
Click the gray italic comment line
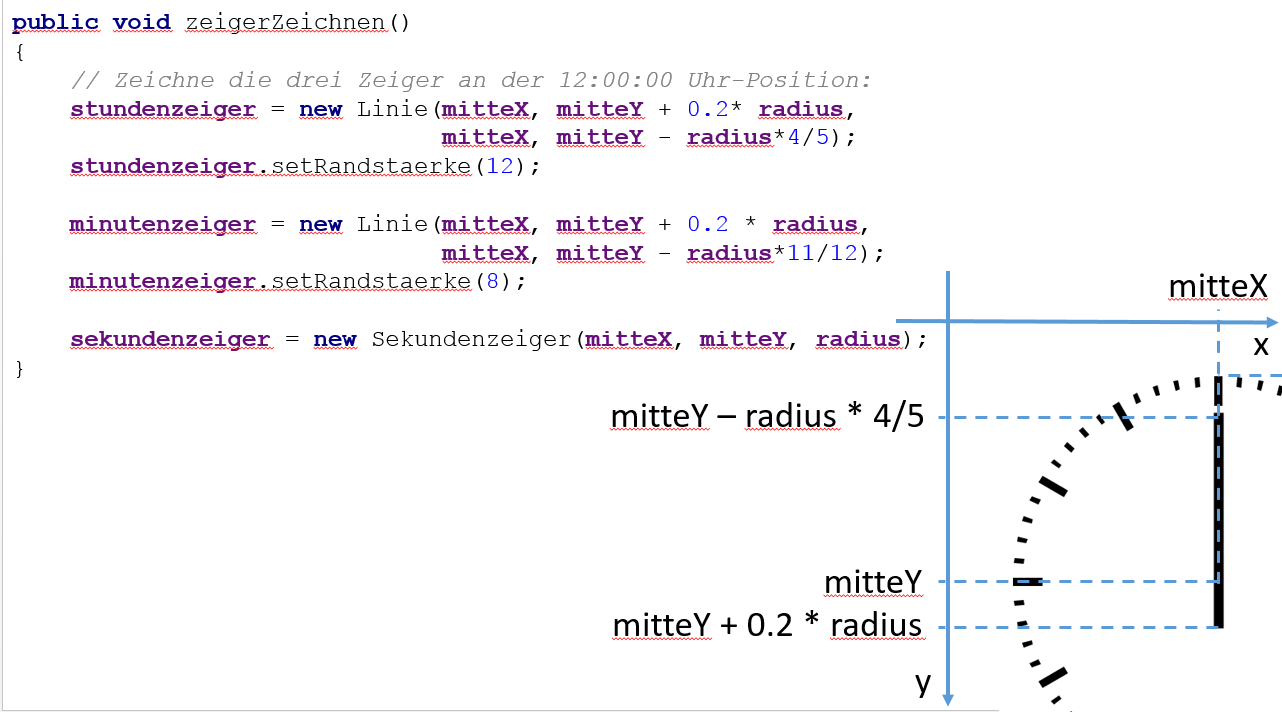pyautogui.click(x=472, y=80)
